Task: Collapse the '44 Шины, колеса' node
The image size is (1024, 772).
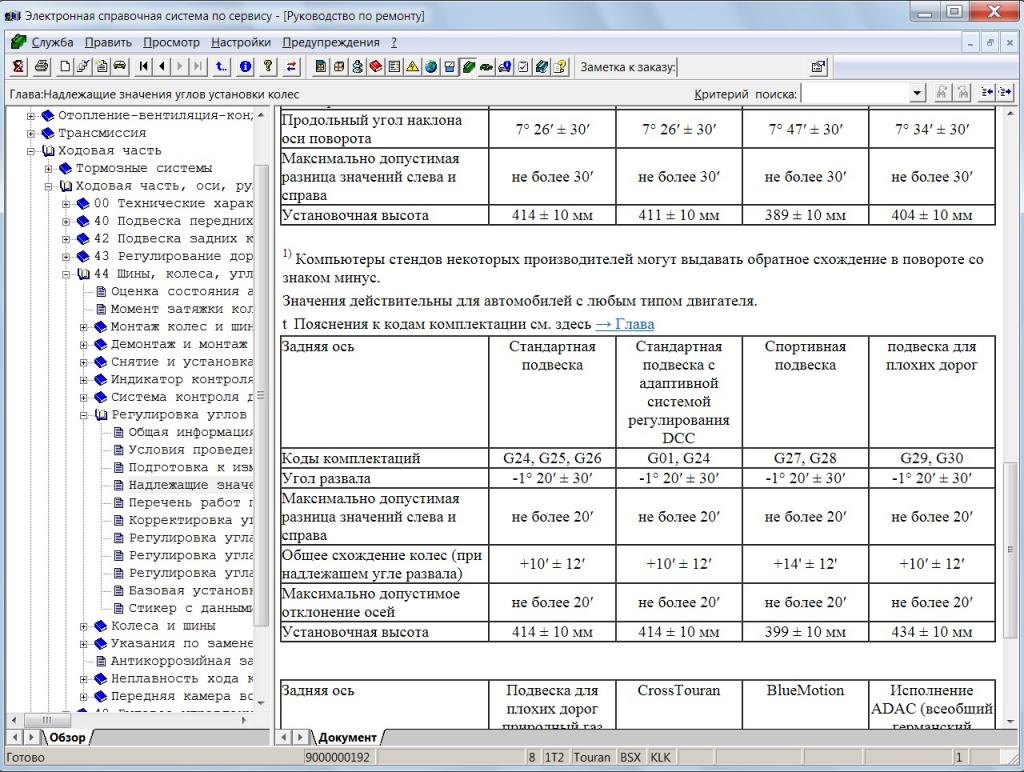Action: 66,274
